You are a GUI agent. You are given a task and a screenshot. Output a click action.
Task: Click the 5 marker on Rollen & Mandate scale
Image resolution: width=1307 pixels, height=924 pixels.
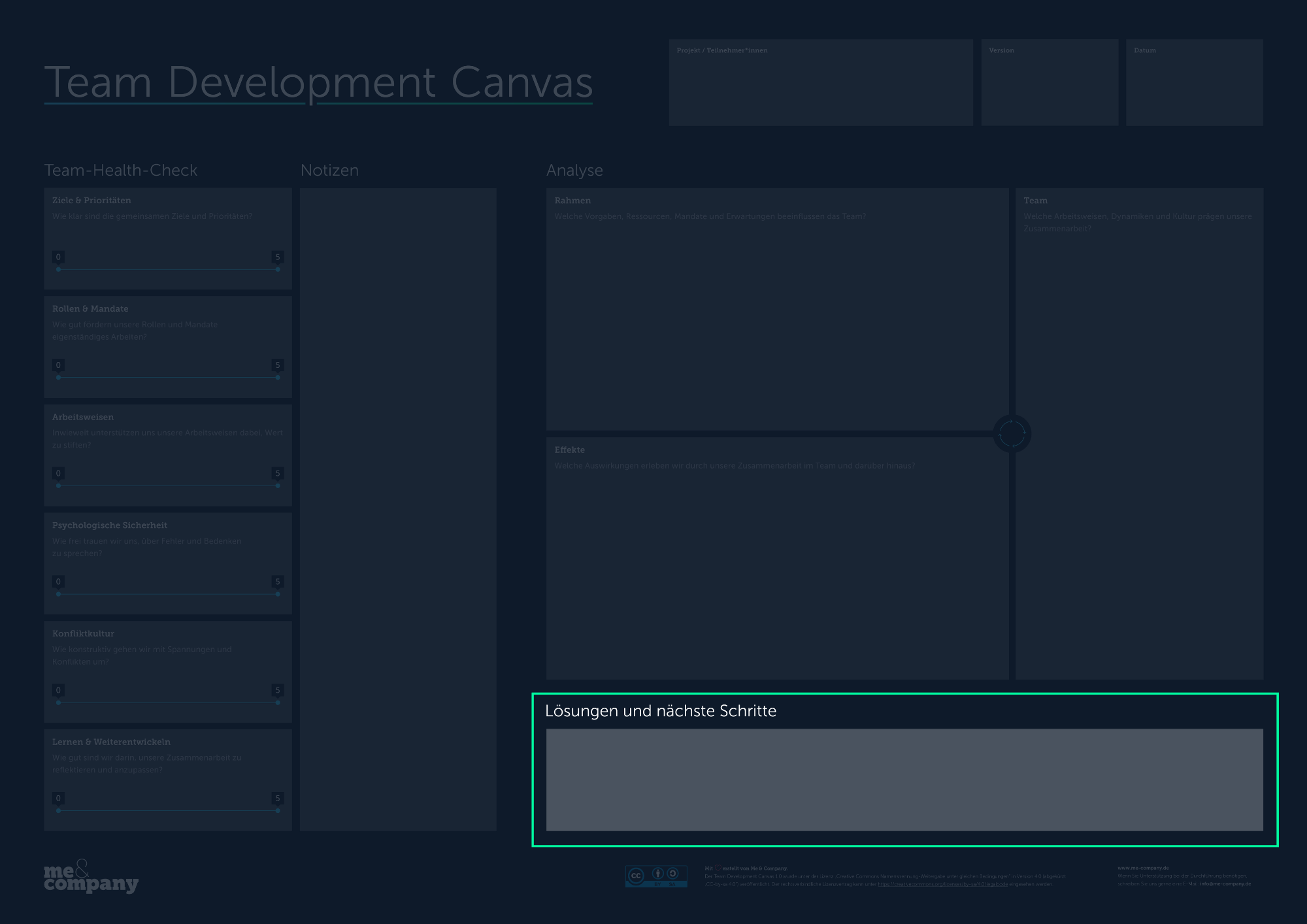278,365
